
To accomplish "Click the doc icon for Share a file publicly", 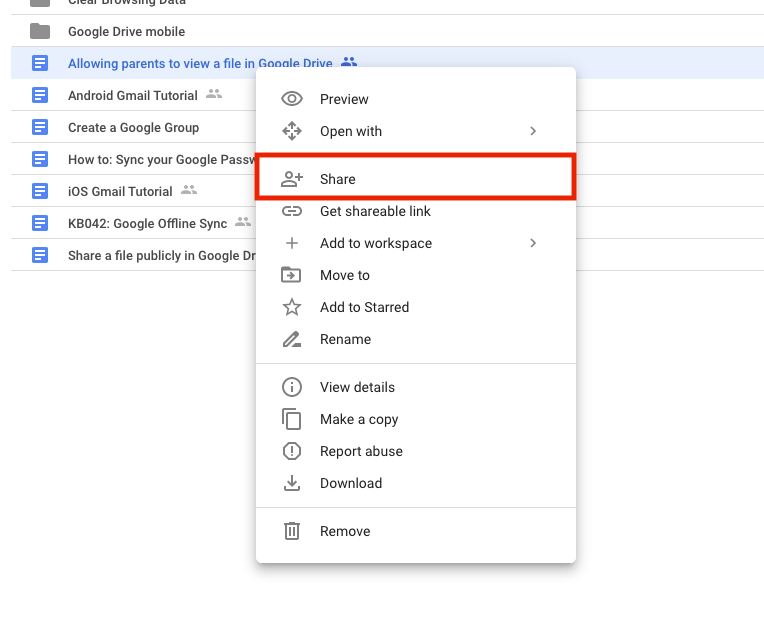I will (40, 255).
